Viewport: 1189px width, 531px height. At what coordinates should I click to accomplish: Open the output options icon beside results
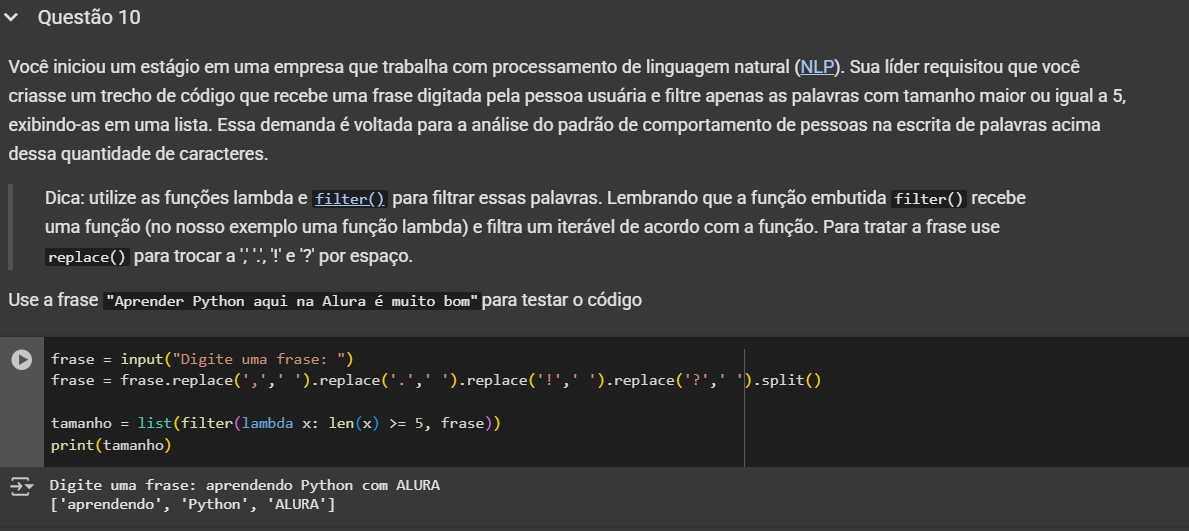(x=22, y=485)
